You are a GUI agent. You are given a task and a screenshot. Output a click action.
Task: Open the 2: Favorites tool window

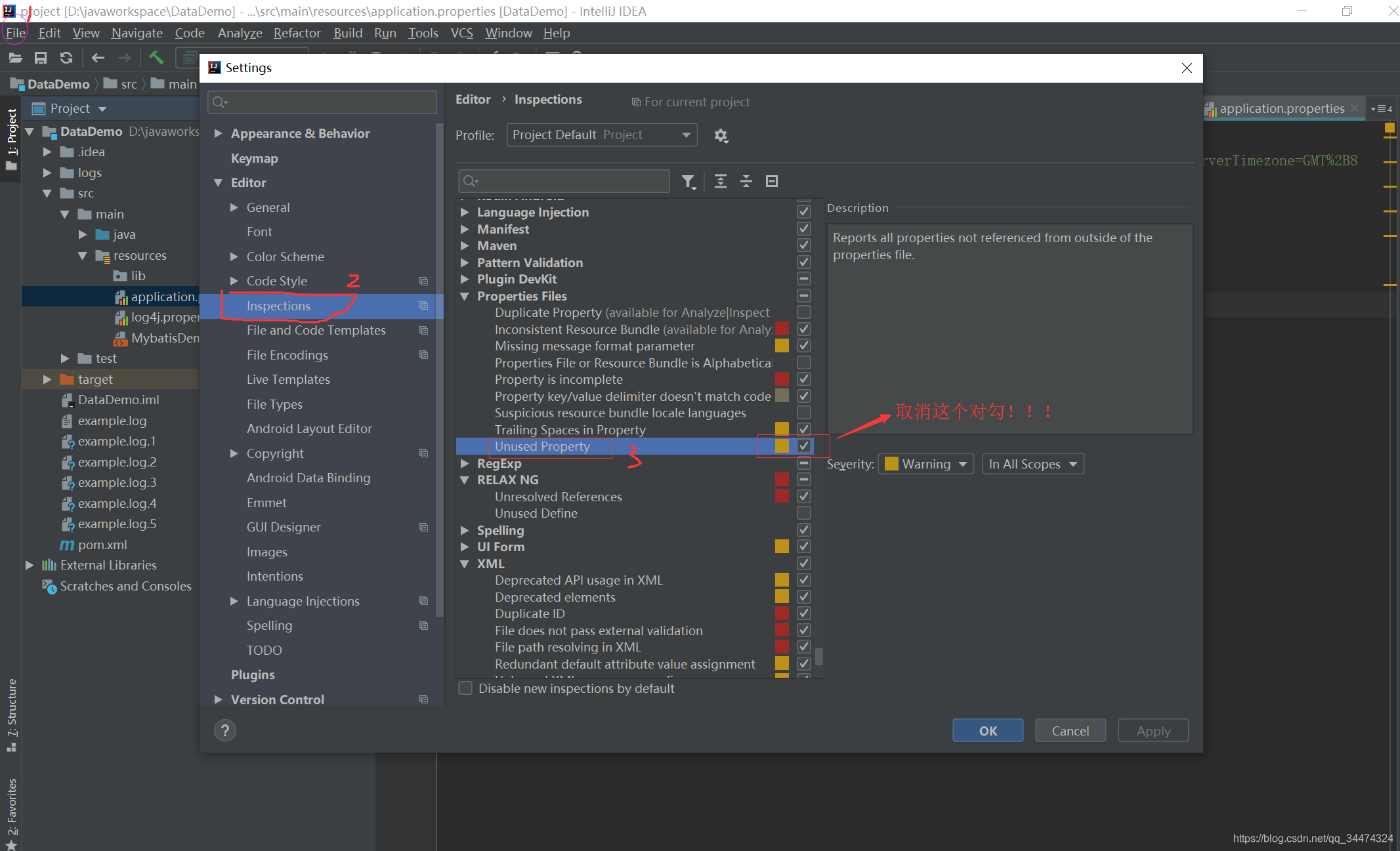pos(11,814)
